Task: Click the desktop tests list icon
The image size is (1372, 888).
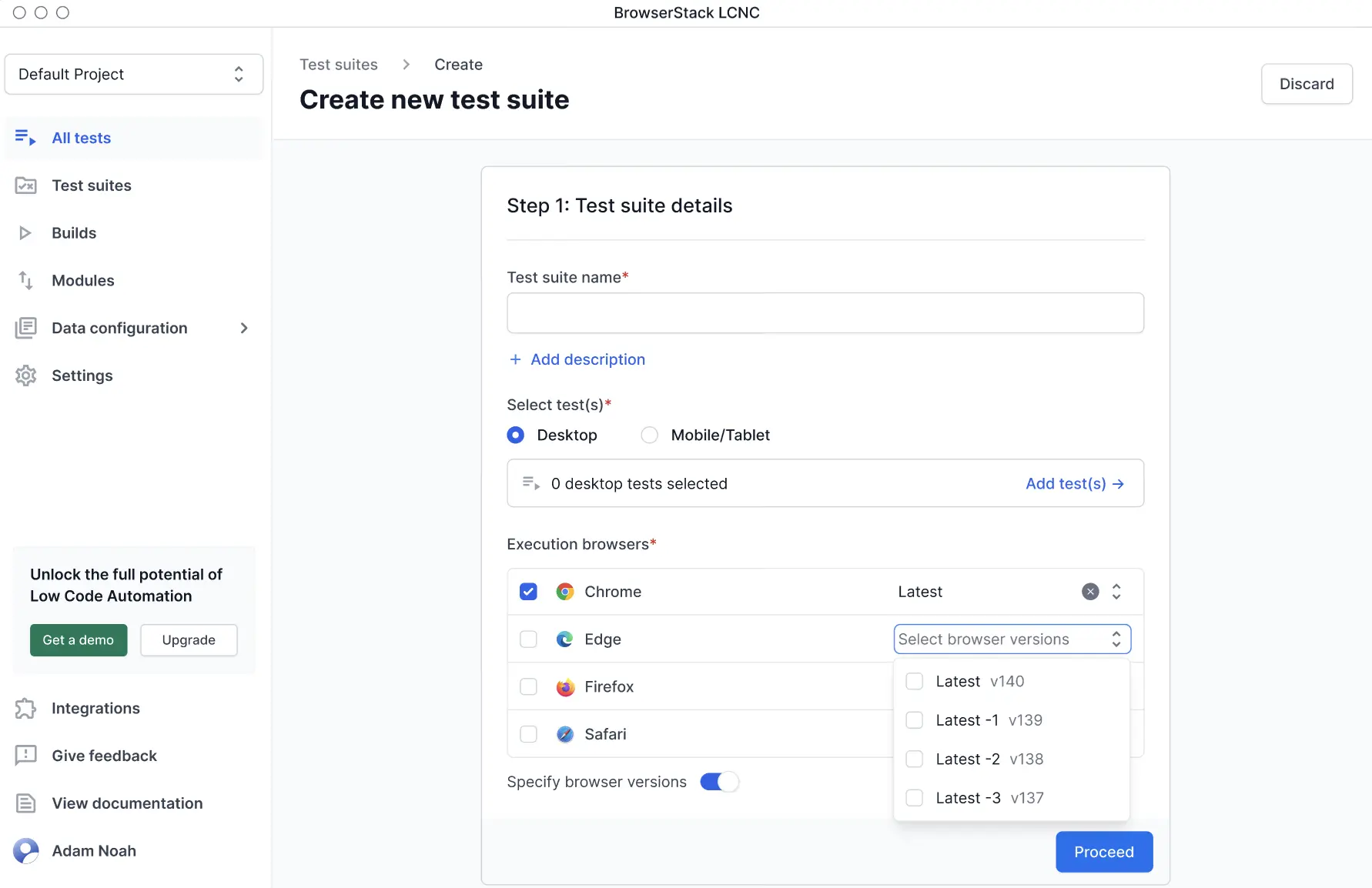Action: point(530,483)
